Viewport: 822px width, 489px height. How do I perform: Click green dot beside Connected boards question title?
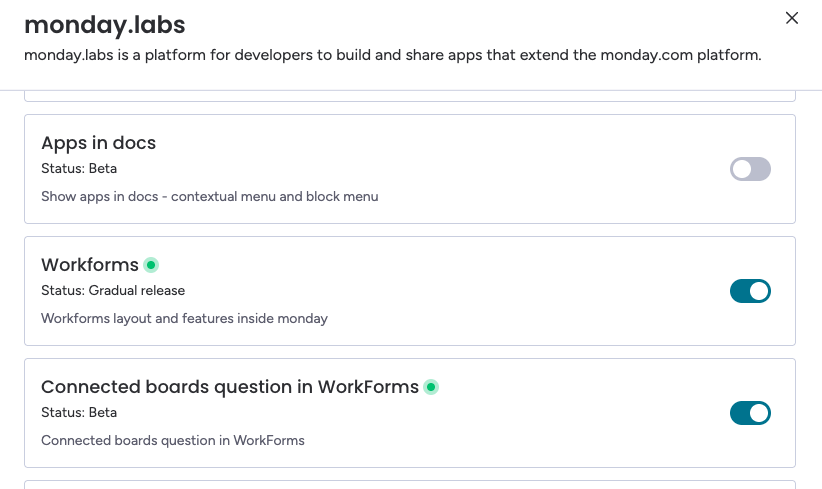(x=431, y=387)
